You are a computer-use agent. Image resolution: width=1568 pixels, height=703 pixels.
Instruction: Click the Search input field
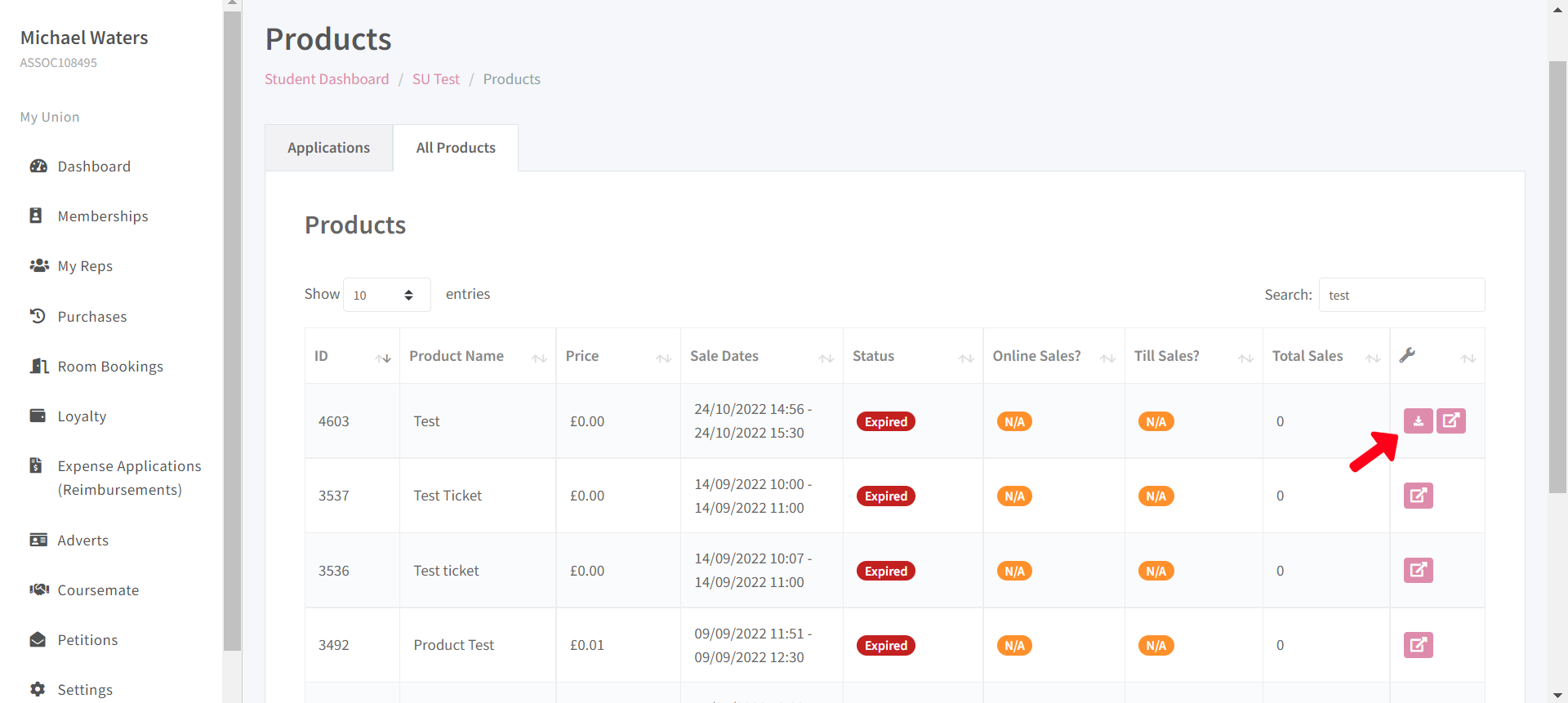point(1401,295)
